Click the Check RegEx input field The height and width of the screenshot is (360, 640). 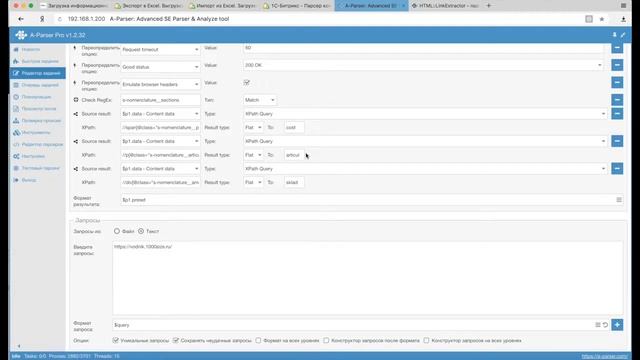(160, 100)
